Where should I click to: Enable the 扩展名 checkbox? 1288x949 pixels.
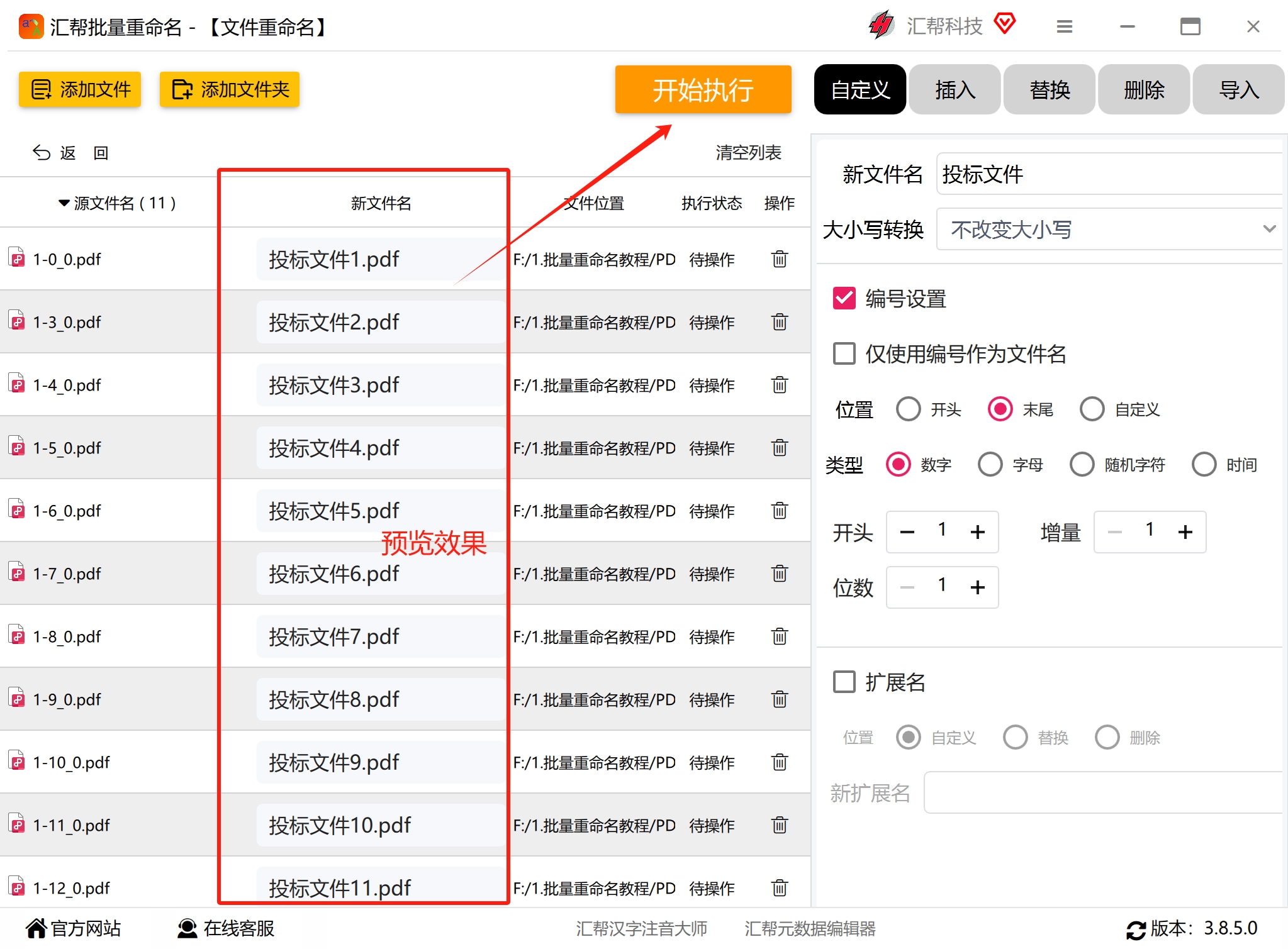click(x=844, y=682)
